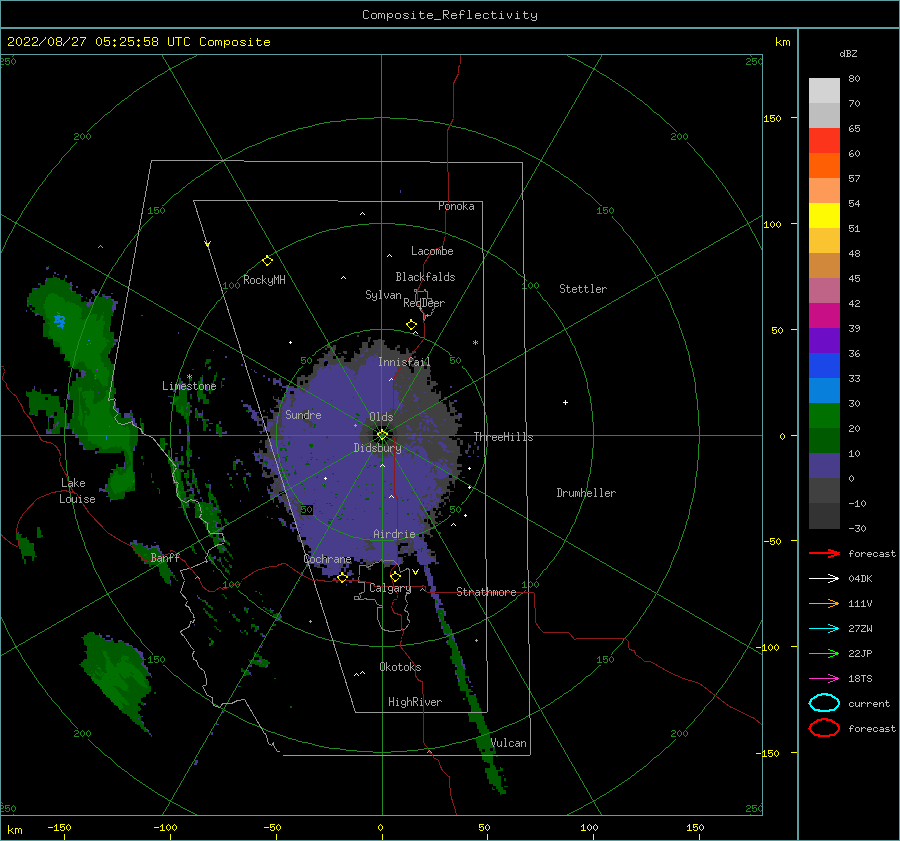The width and height of the screenshot is (900, 841).
Task: Select the bright yellow 54 dBZ swatch
Action: click(824, 216)
